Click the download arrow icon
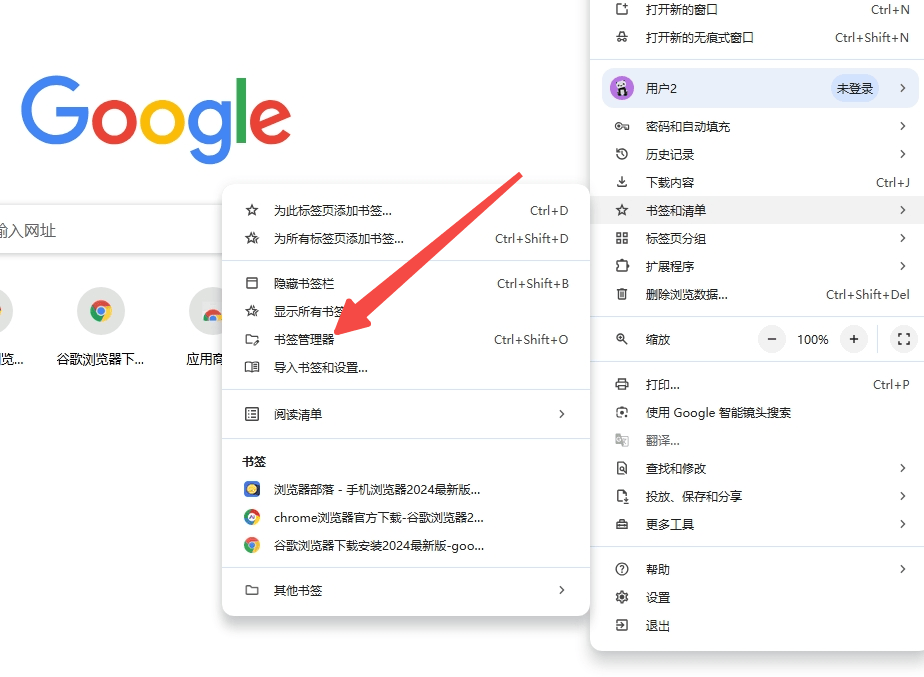 tap(622, 182)
